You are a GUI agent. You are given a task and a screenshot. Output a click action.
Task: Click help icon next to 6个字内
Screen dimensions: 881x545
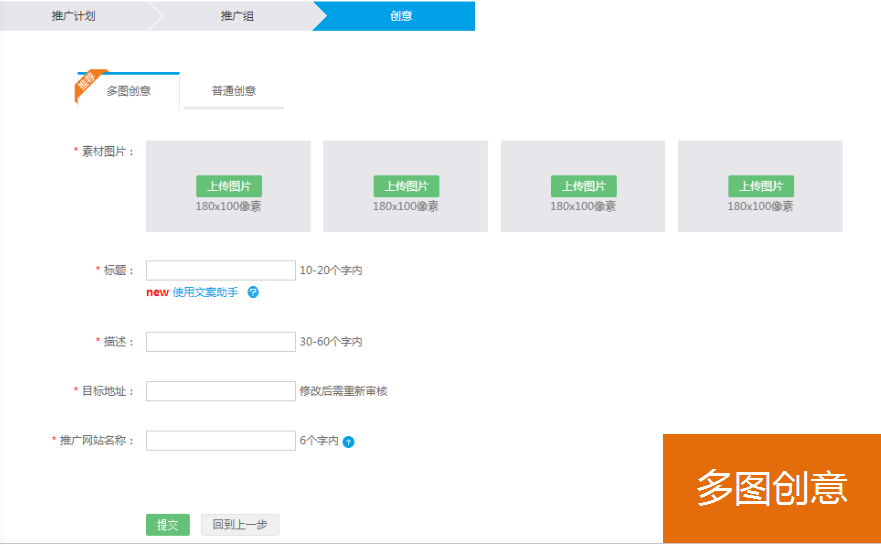click(349, 442)
